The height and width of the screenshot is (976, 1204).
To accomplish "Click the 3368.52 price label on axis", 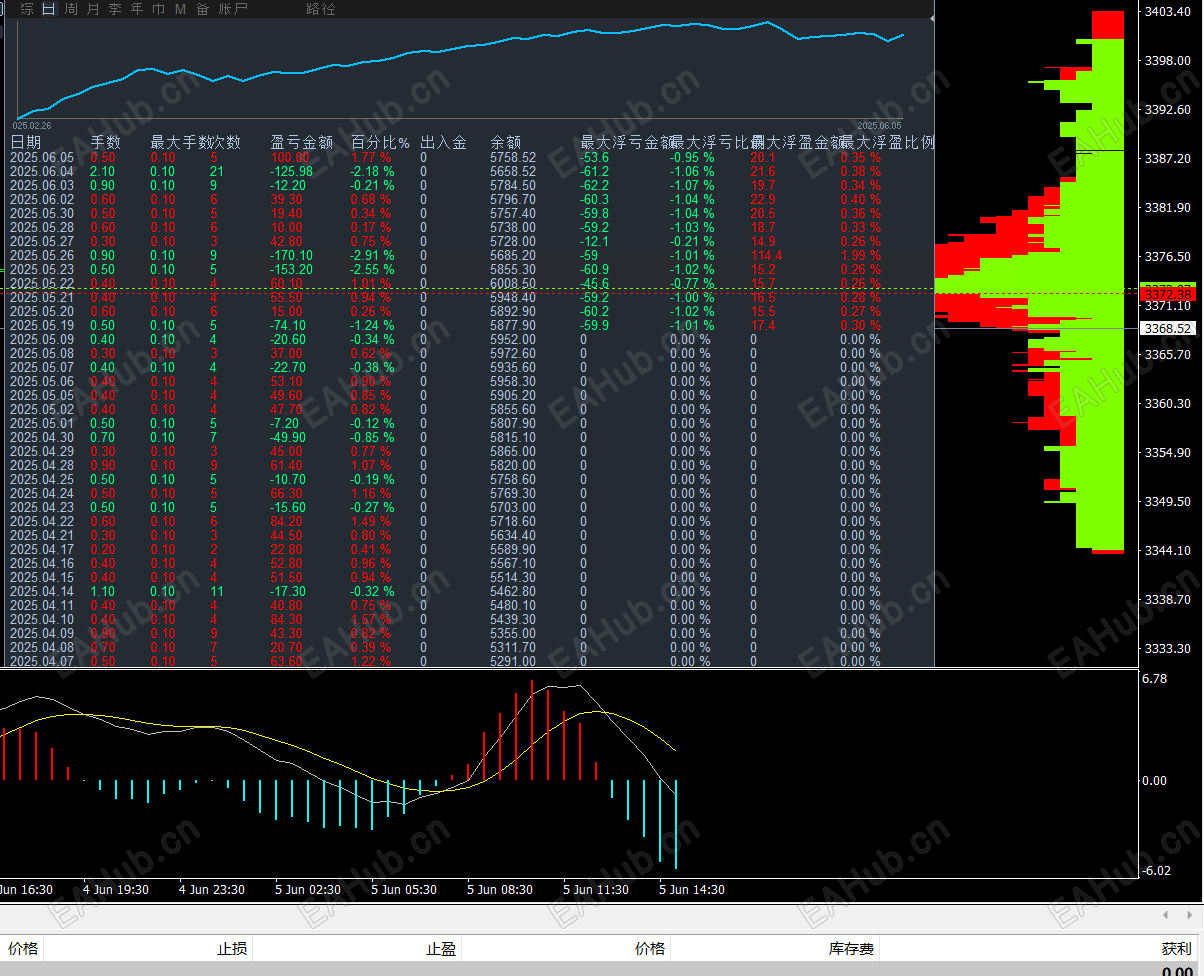I will (x=1166, y=328).
